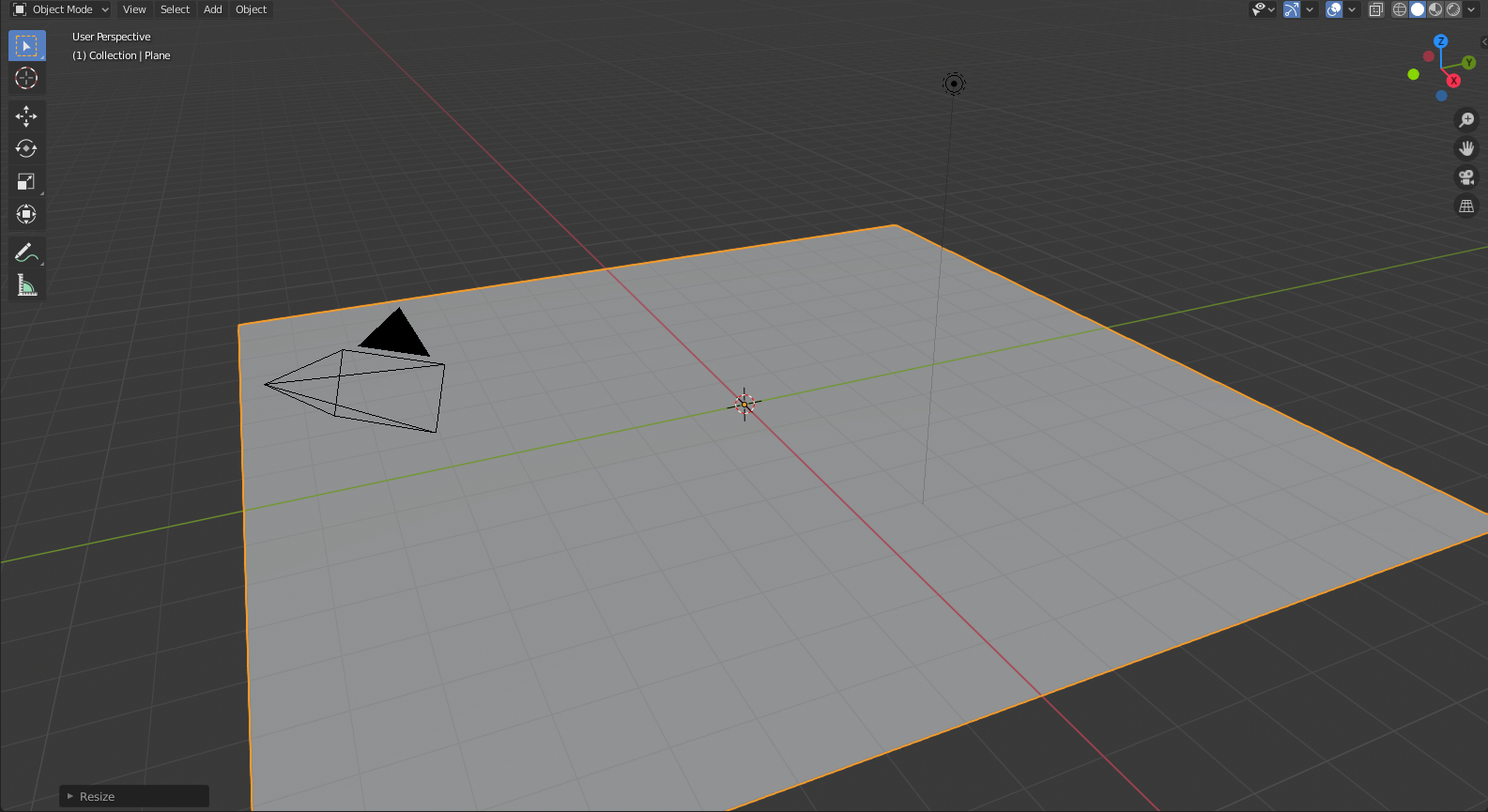The height and width of the screenshot is (812, 1488).
Task: Switch to Wireframe shading
Action: pyautogui.click(x=1400, y=9)
